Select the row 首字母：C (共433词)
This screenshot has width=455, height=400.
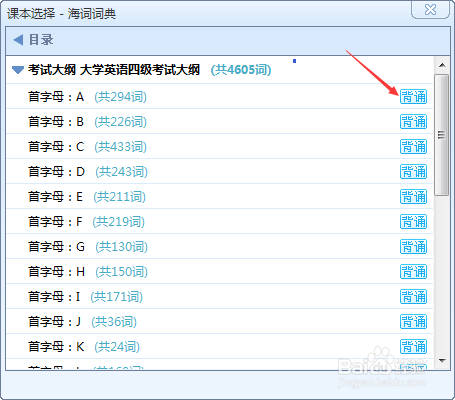coord(220,147)
